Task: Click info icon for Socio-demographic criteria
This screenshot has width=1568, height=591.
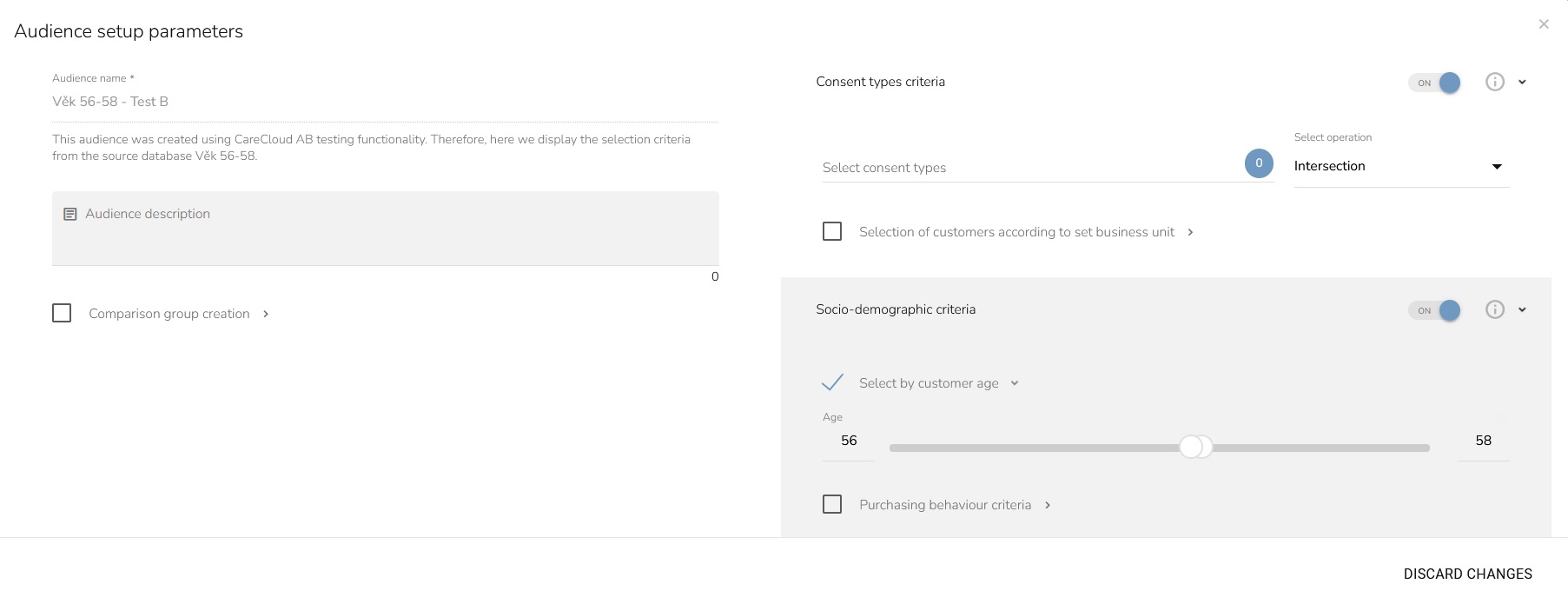Action: [x=1494, y=309]
